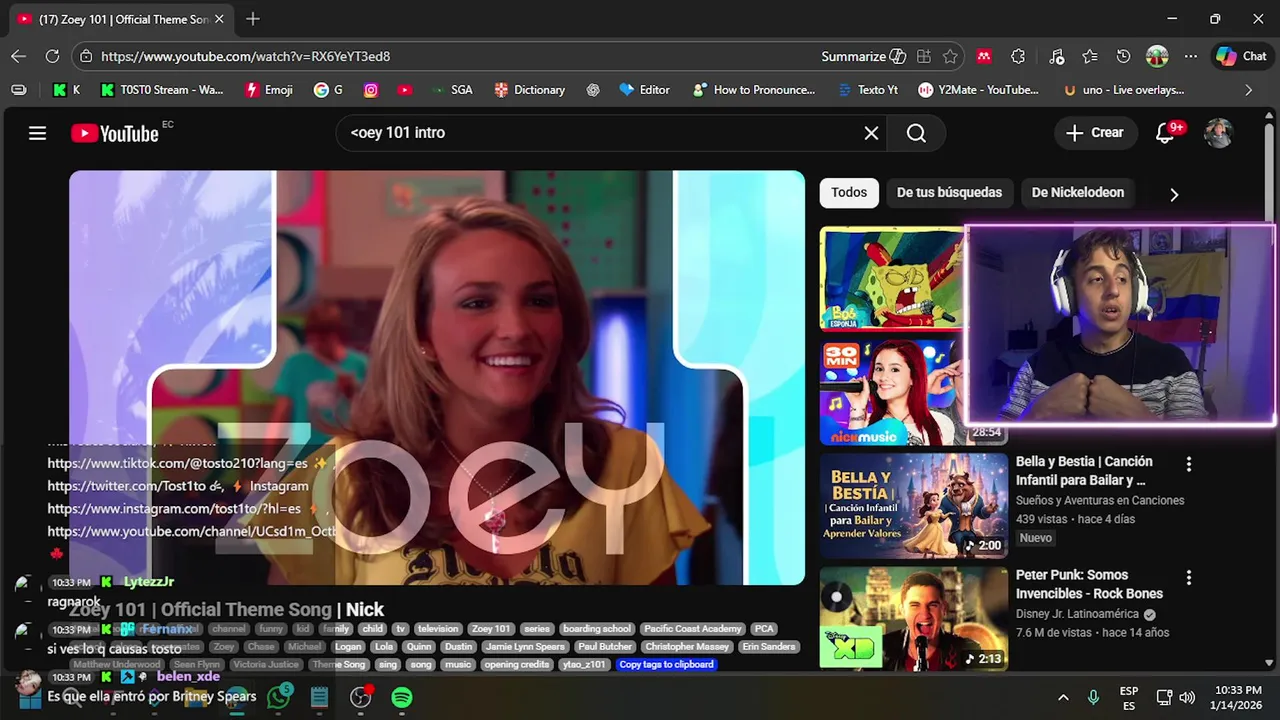Open the browser Extensions puzzle icon

1018,57
